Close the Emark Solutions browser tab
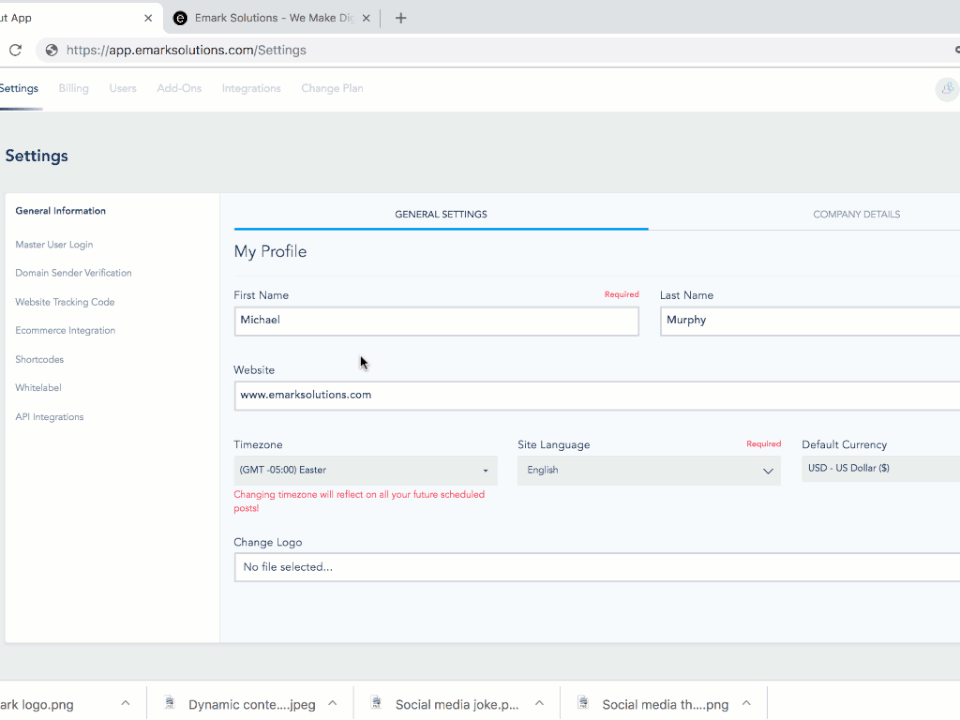The height and width of the screenshot is (720, 960). [367, 18]
